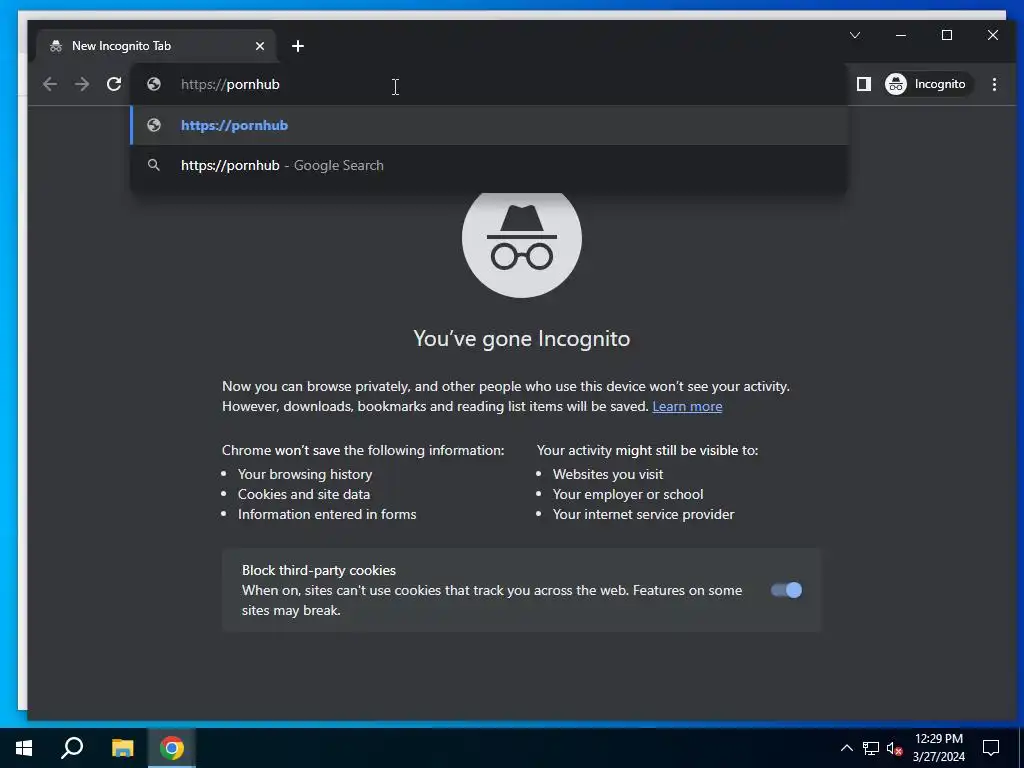
Task: Click "Information entered in forms" text
Action: [x=327, y=514]
